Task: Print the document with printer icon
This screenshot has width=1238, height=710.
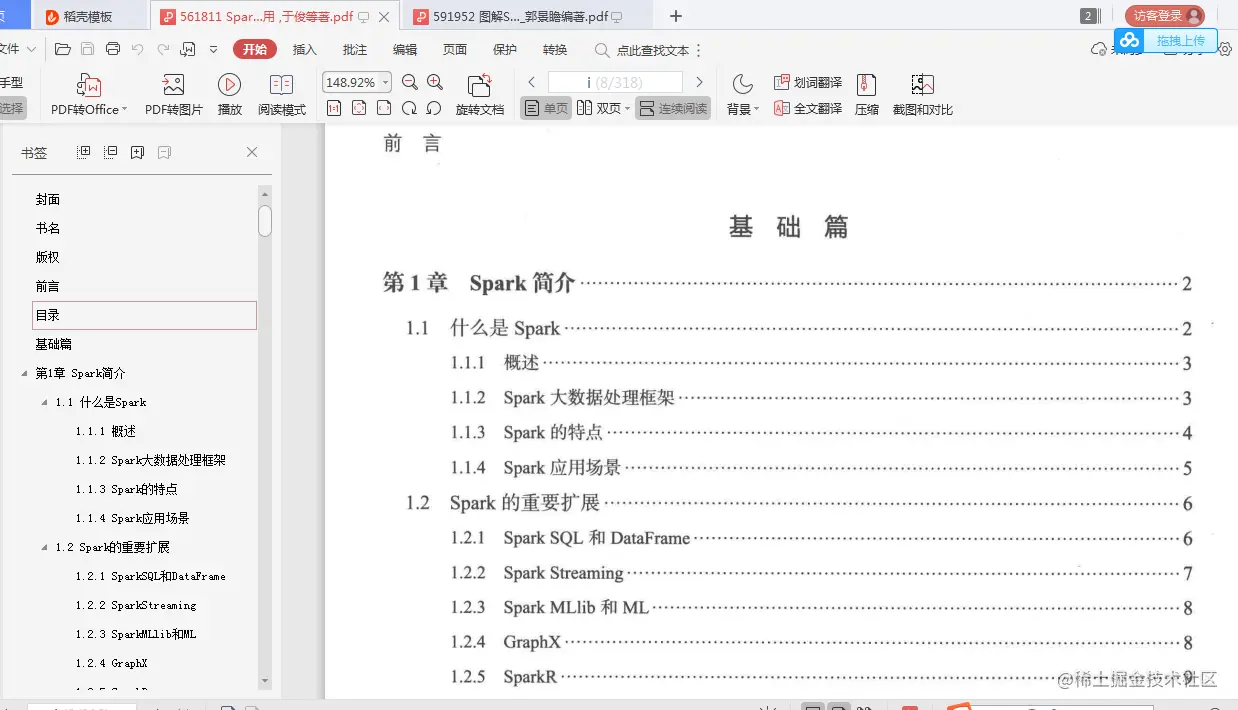Action: pyautogui.click(x=113, y=49)
